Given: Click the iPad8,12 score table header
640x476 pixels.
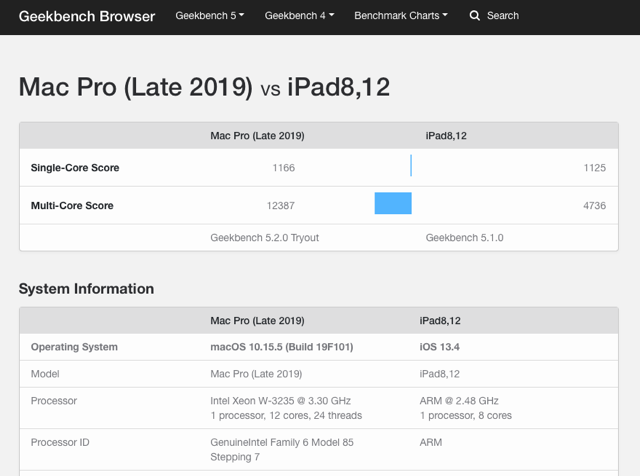Looking at the screenshot, I should 446,136.
